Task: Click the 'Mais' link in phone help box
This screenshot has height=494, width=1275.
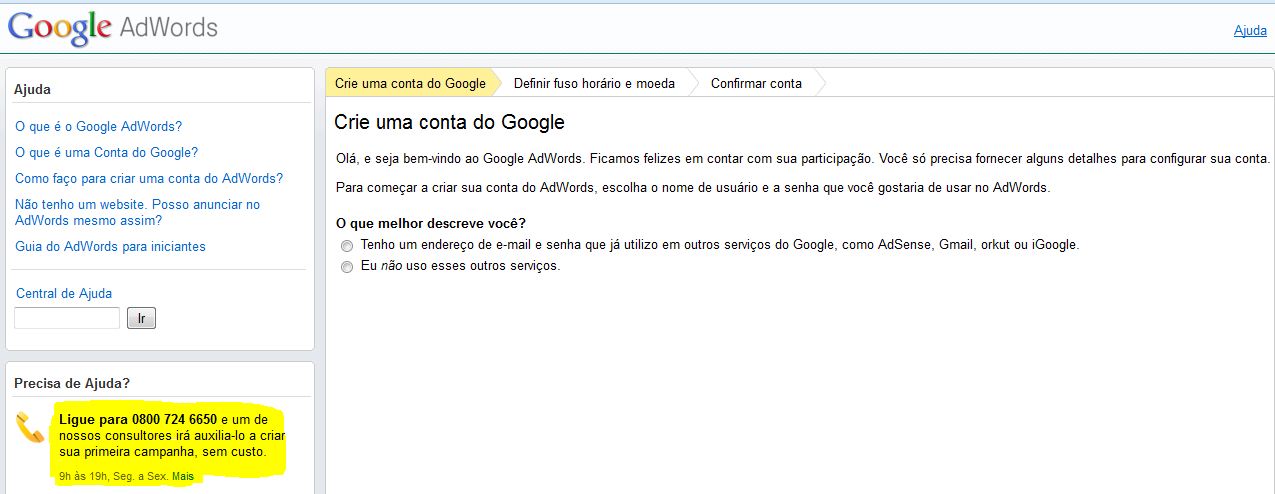Action: pyautogui.click(x=183, y=476)
